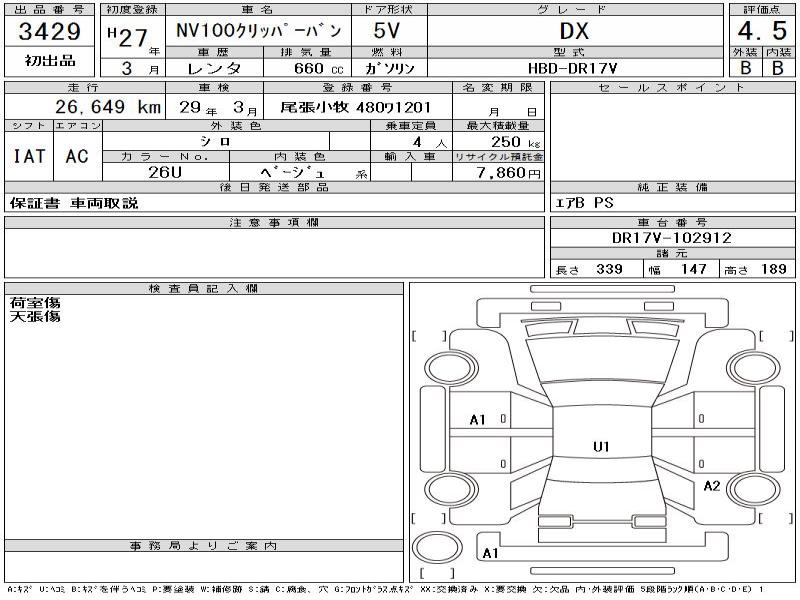The image size is (800, 600).
Task: Click lot number 3429
Action: tap(49, 32)
